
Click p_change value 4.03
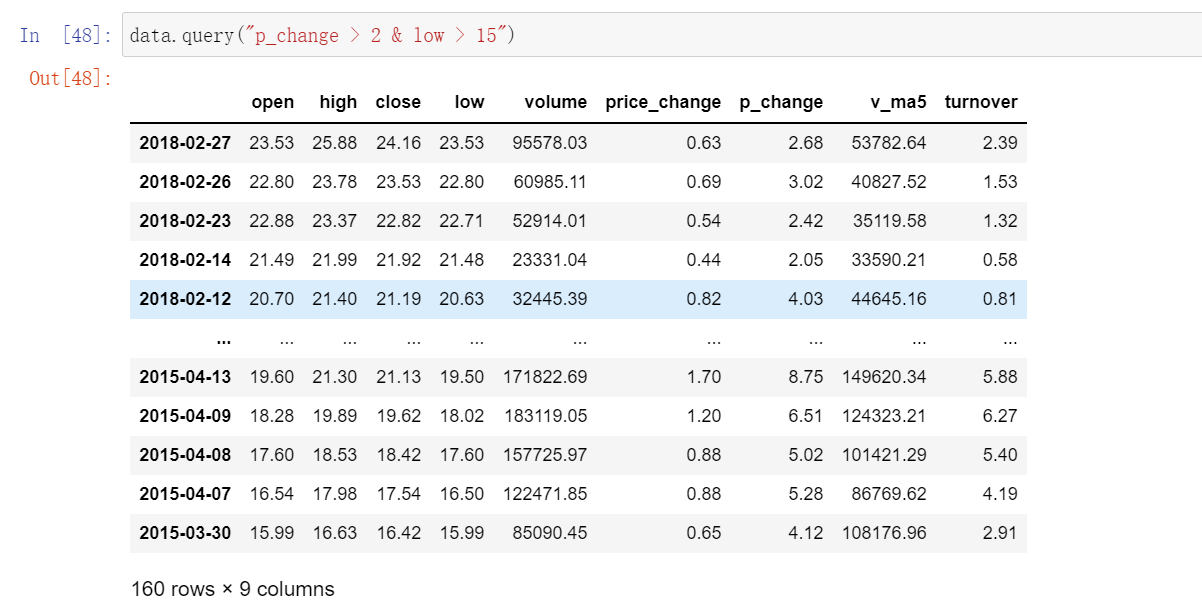806,299
